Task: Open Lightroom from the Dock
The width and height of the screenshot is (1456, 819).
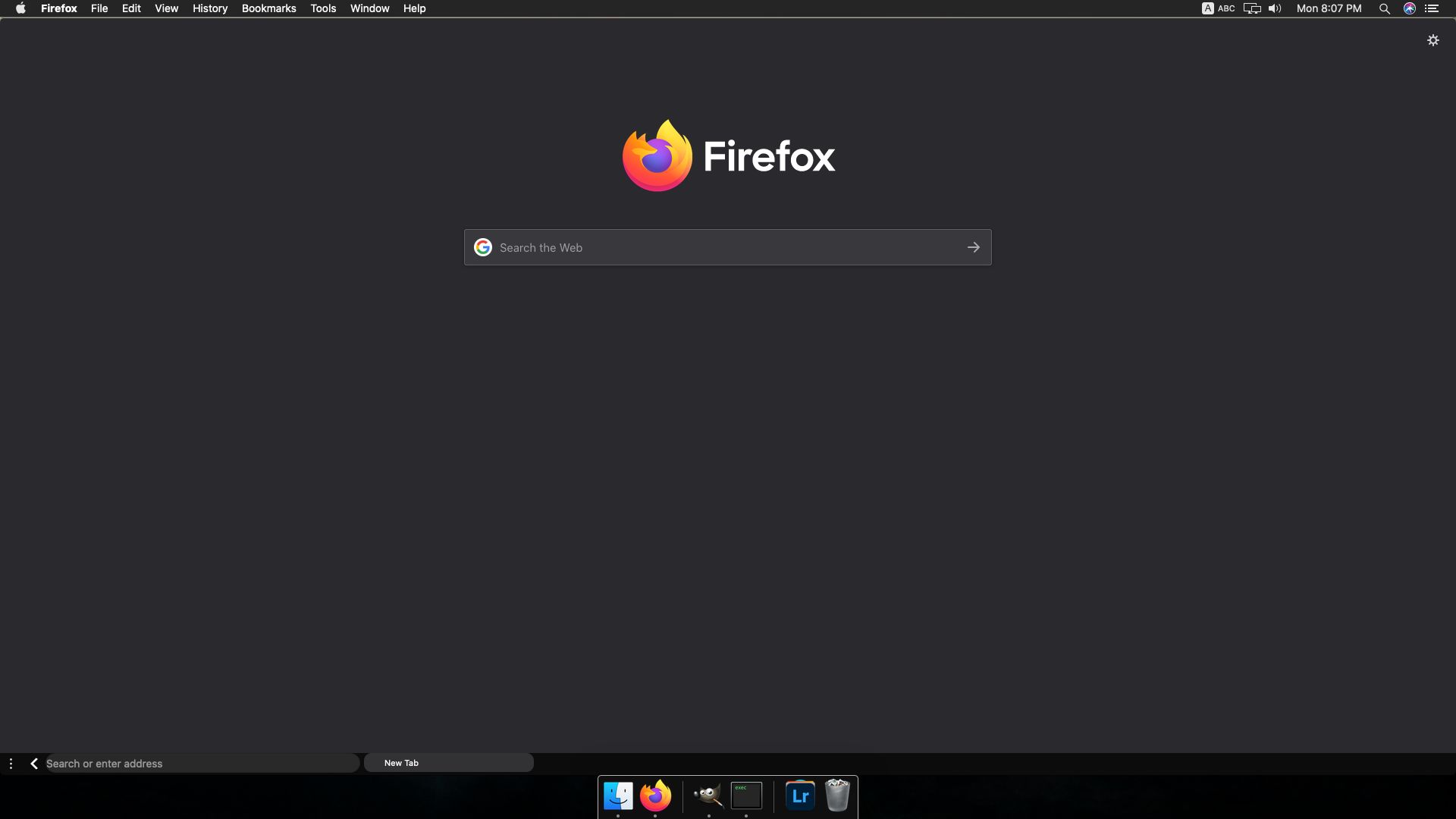Action: [x=799, y=796]
